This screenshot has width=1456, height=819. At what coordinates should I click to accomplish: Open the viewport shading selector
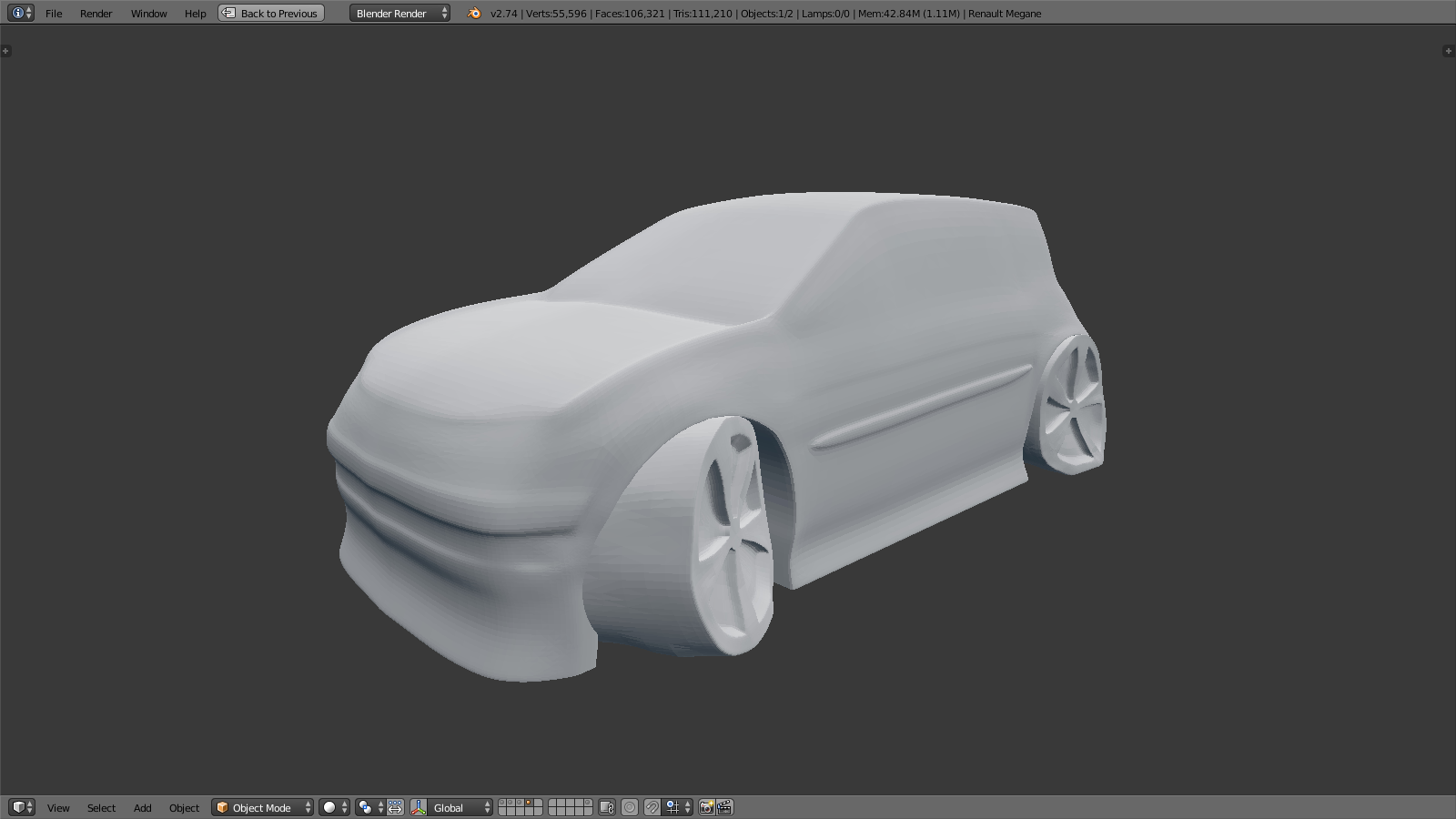click(x=334, y=807)
